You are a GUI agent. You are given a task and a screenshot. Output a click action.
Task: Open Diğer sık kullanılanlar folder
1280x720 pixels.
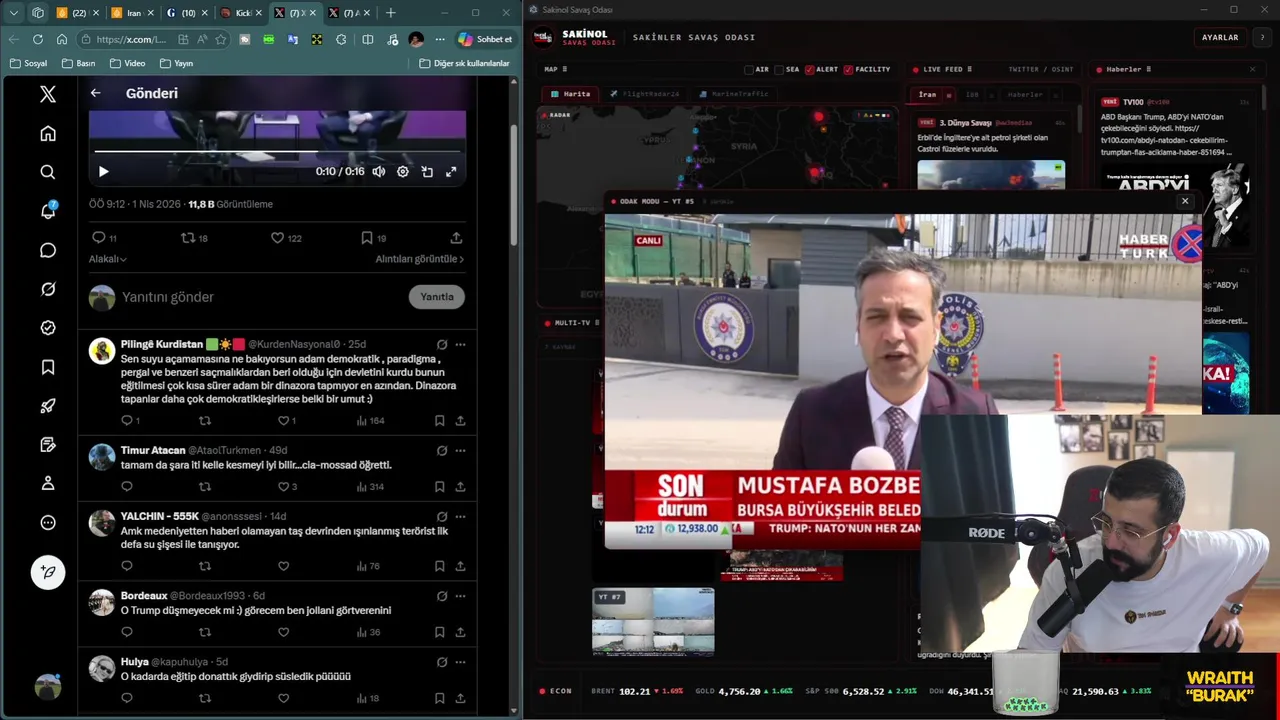coord(465,63)
